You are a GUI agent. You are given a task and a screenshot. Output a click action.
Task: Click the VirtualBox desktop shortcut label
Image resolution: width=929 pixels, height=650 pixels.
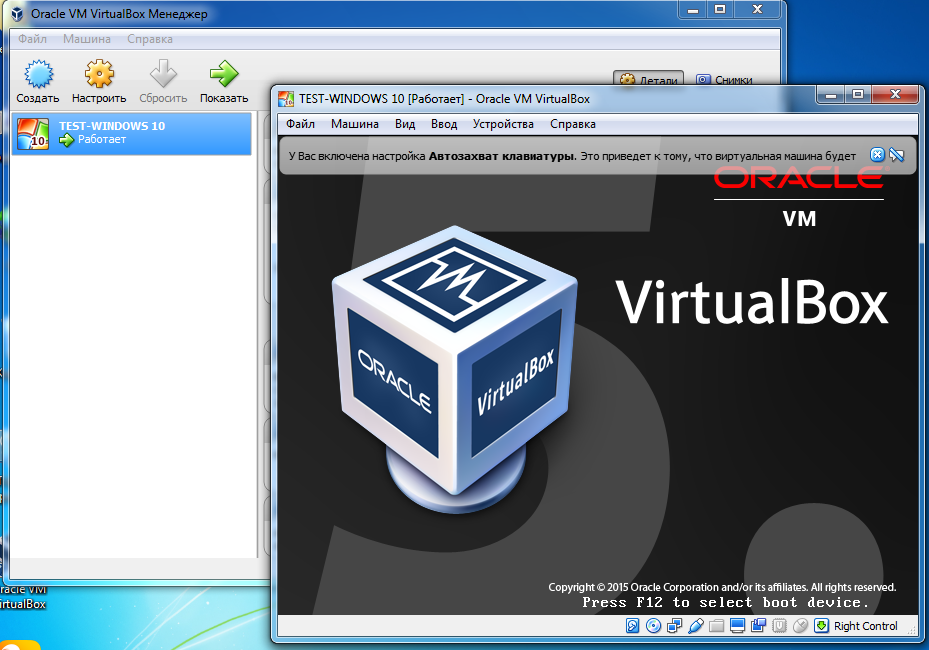(23, 597)
